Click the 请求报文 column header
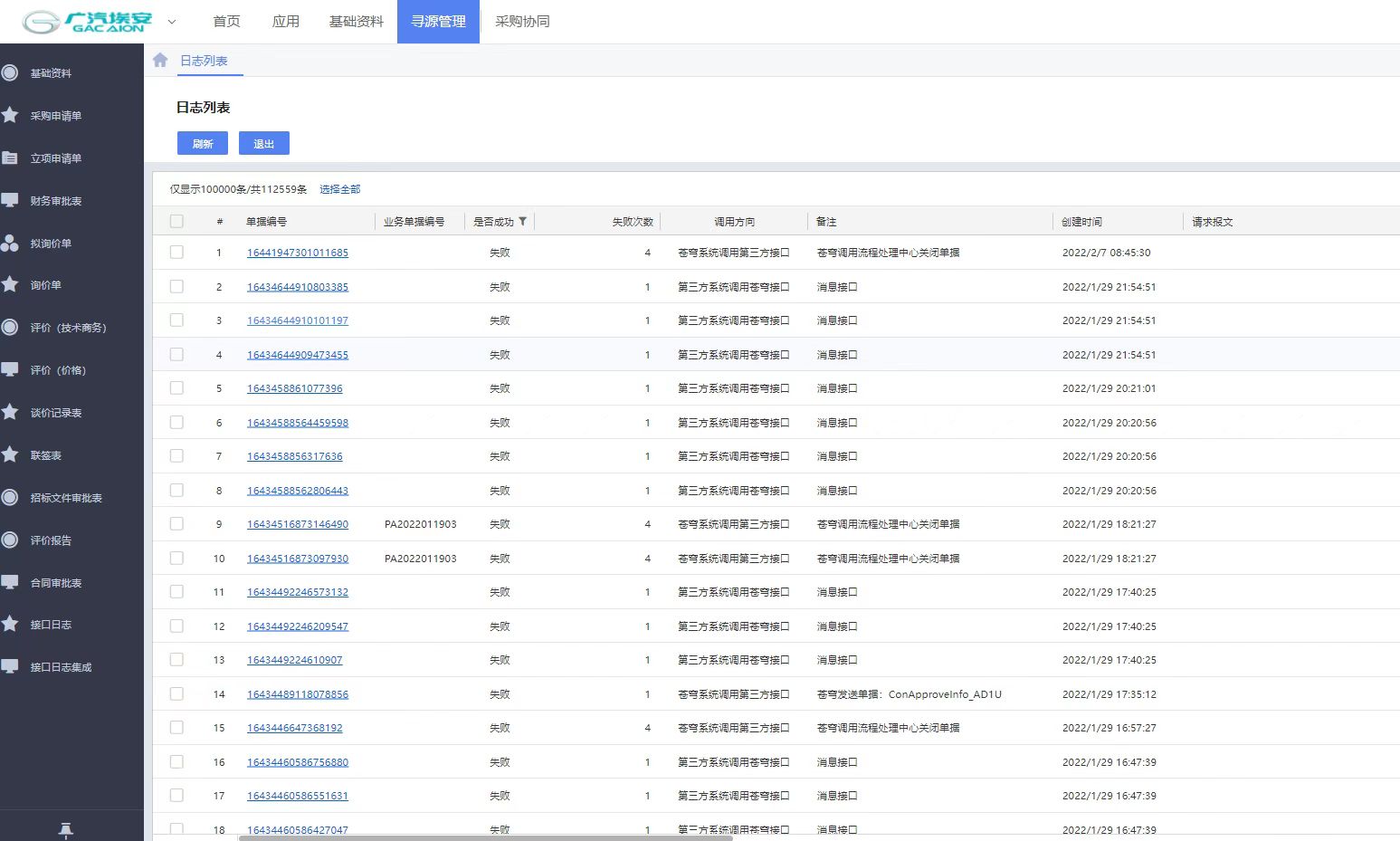Image resolution: width=1400 pixels, height=841 pixels. [x=1212, y=222]
